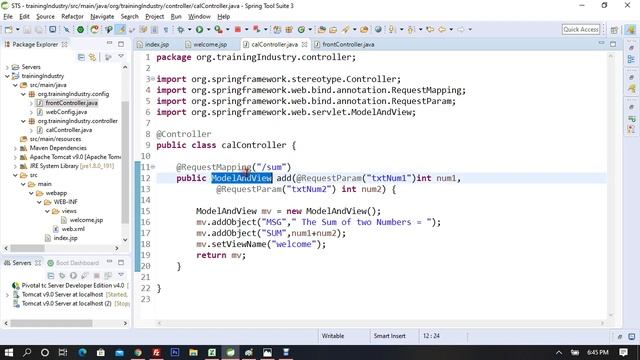
Task: Collapse the import fold marker at line 3
Action: pyautogui.click(x=153, y=78)
